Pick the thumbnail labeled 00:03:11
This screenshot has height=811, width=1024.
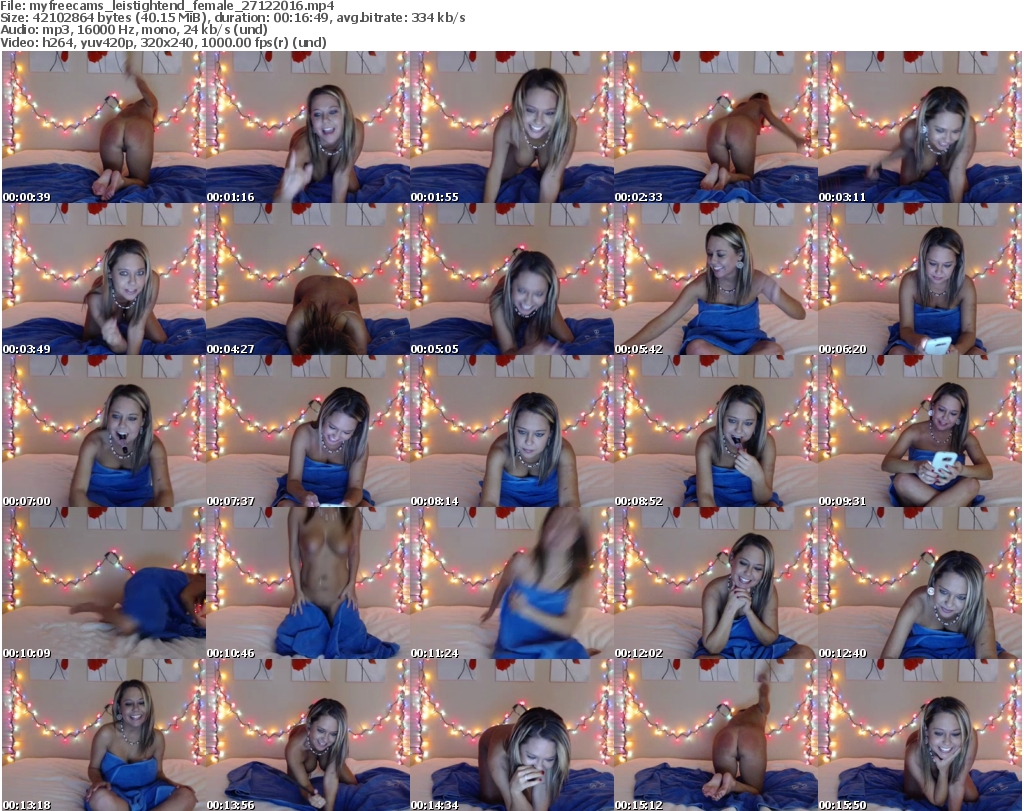(920, 127)
